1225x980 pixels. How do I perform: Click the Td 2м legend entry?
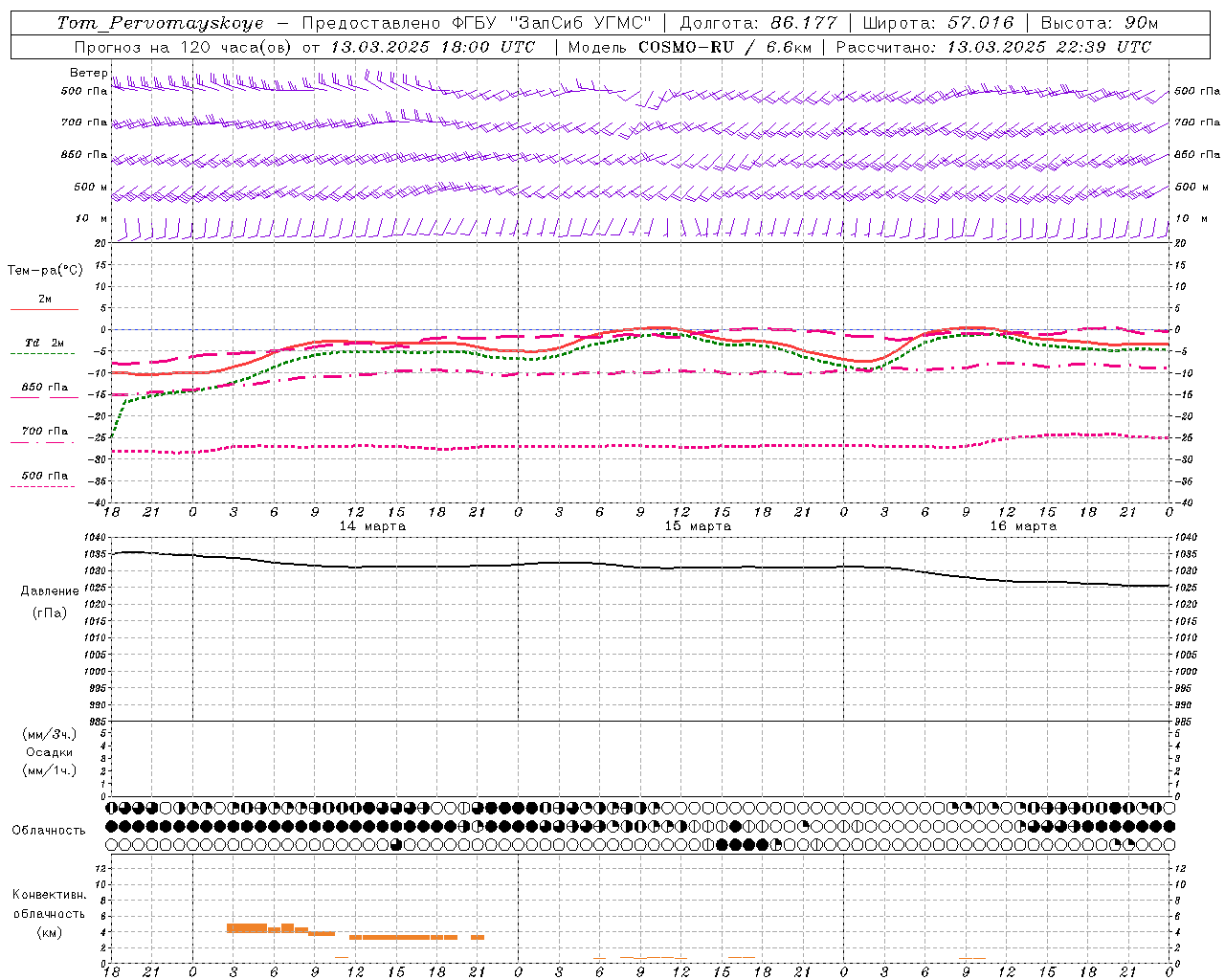[x=44, y=343]
